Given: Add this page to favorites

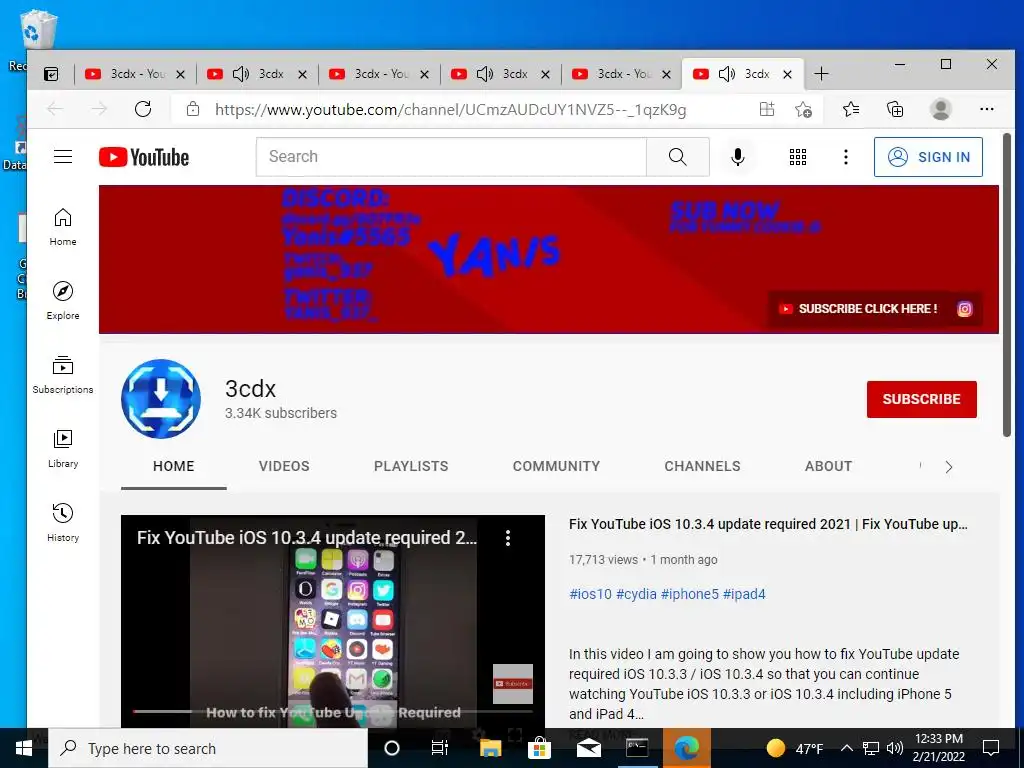Looking at the screenshot, I should [803, 109].
